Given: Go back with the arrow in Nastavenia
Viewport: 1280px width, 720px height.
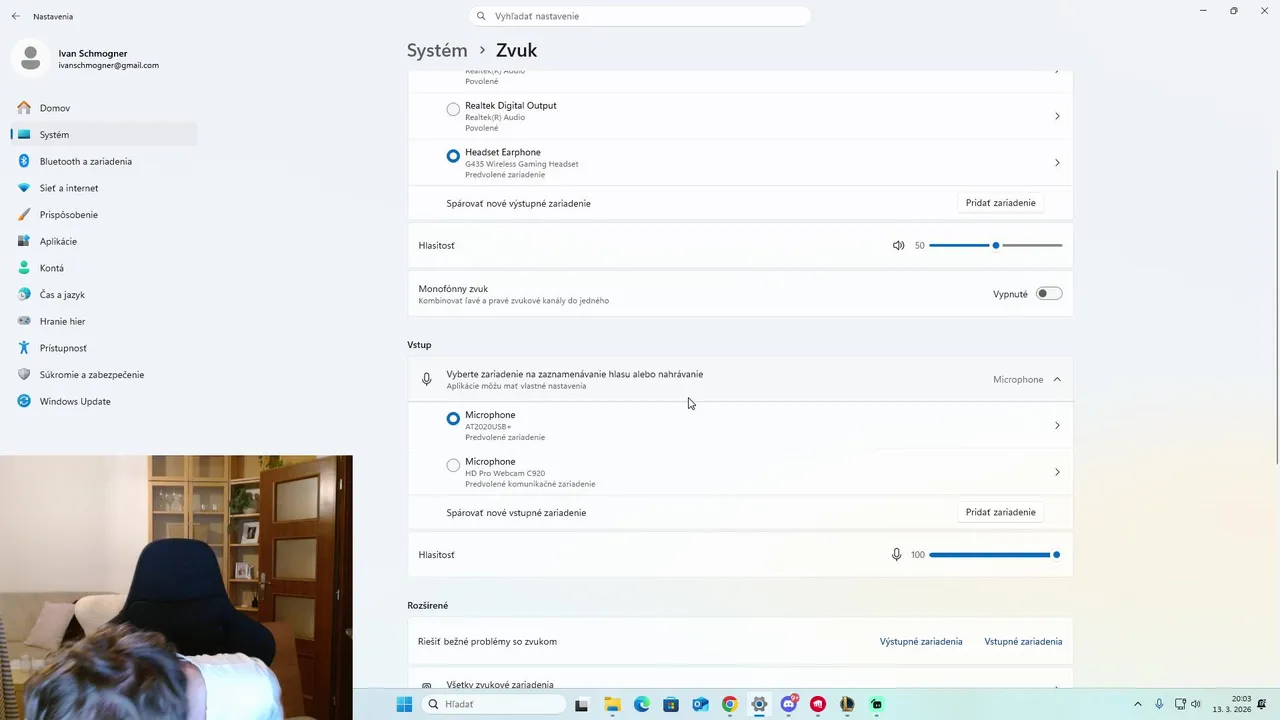Looking at the screenshot, I should click(x=15, y=16).
